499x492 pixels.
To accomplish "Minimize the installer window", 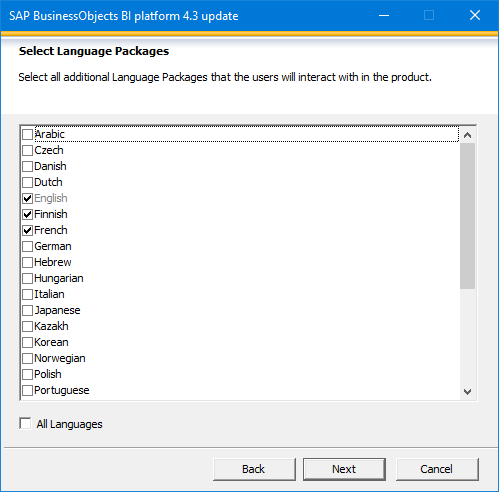I will [x=384, y=15].
